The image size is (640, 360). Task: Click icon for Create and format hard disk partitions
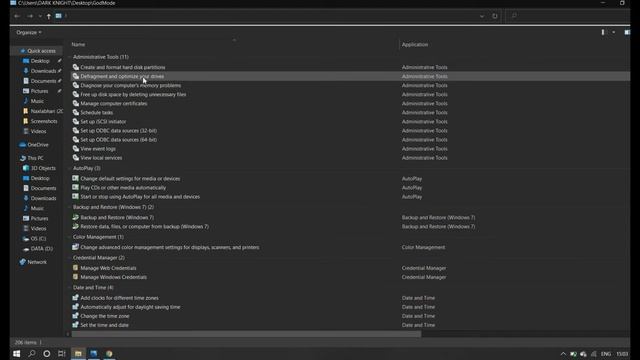coord(76,67)
